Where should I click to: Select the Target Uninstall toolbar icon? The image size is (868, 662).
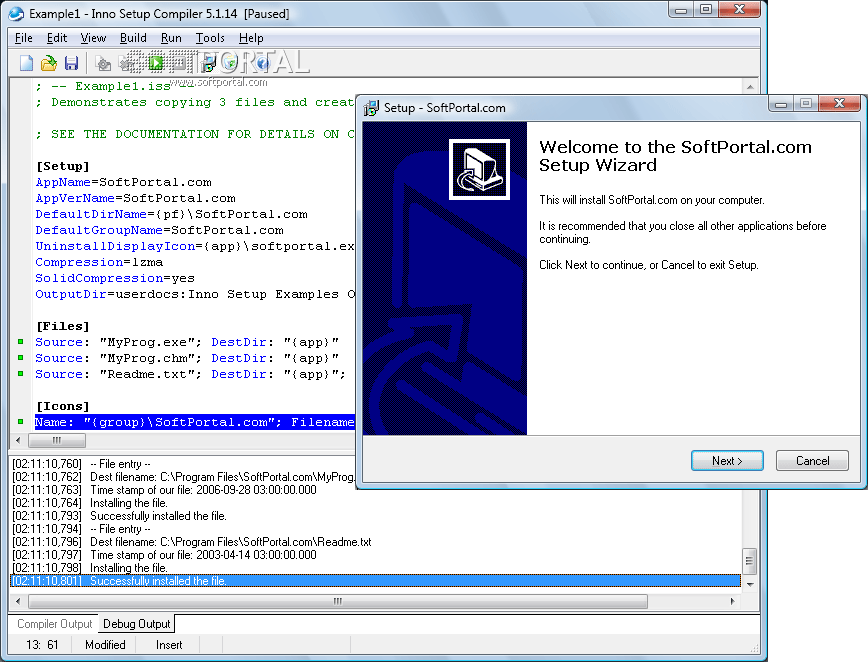point(230,63)
